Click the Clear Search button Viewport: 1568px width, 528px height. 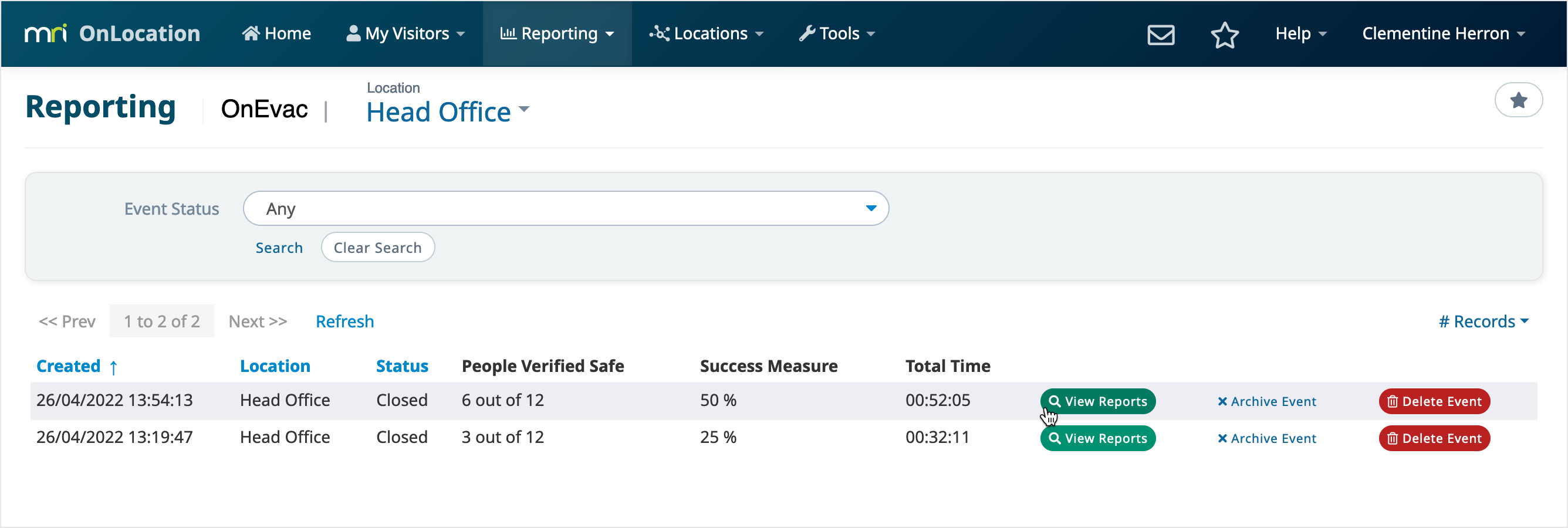pos(377,248)
